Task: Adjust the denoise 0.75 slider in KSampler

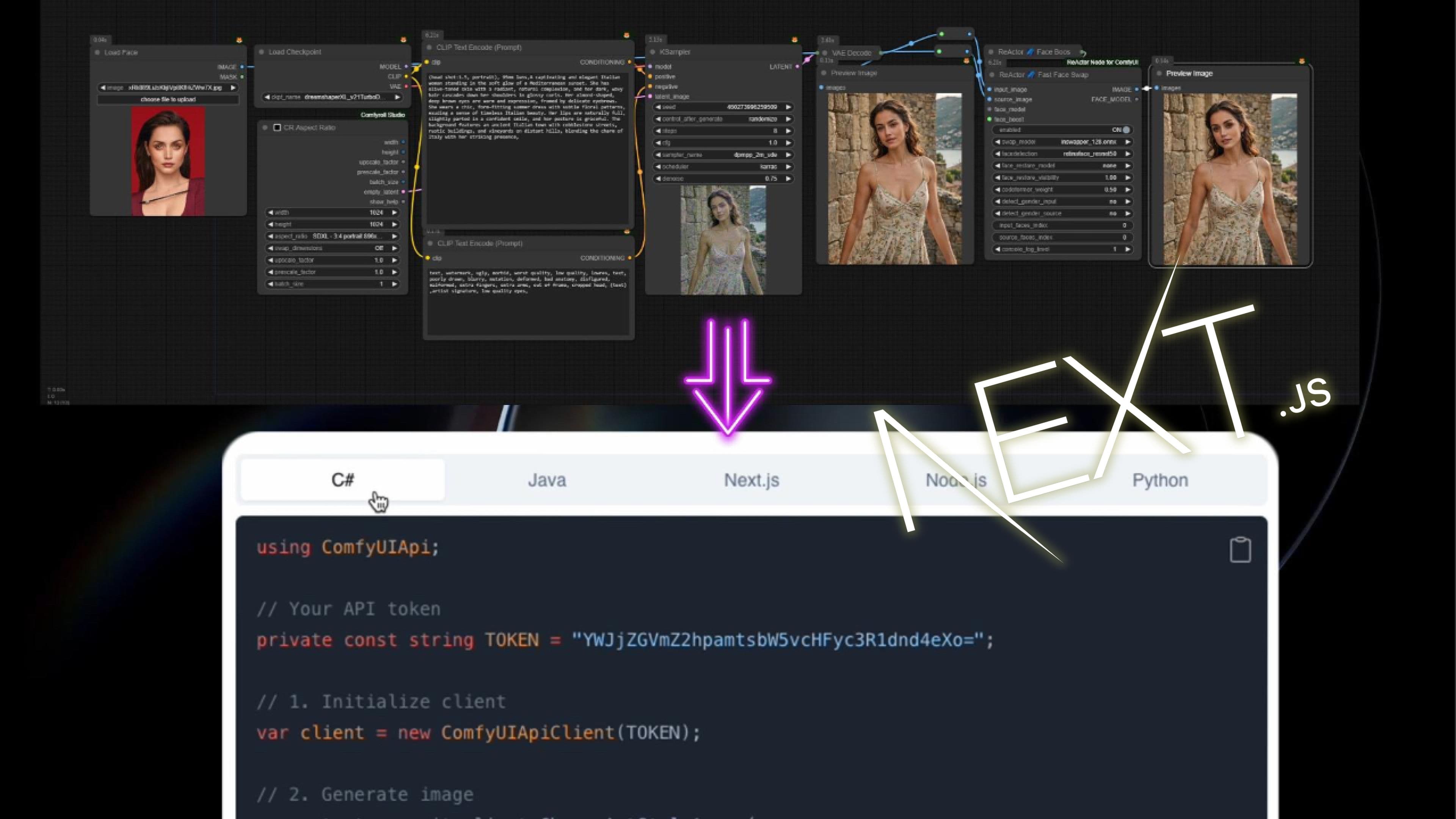Action: (x=723, y=178)
